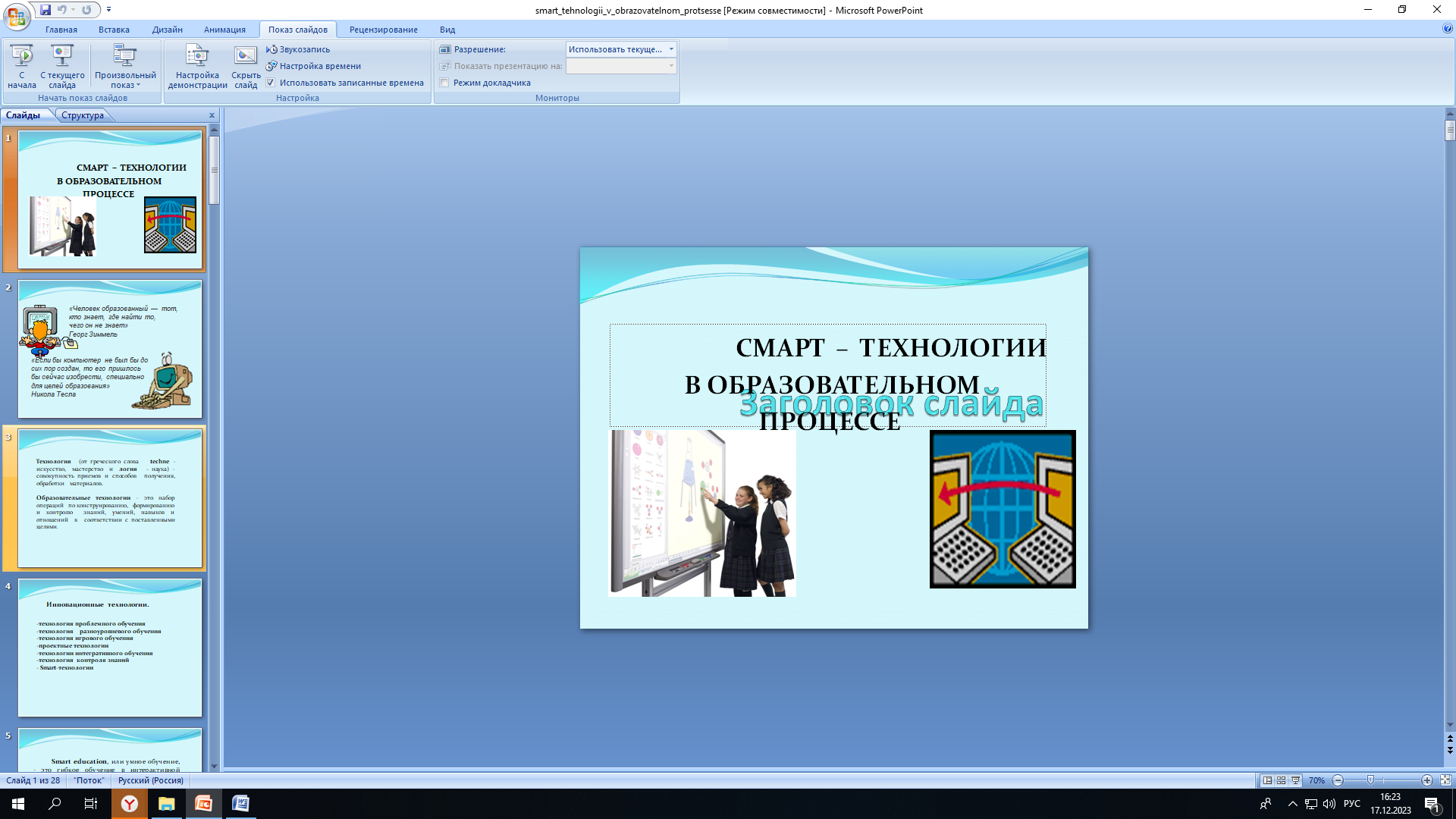Open quick access toolbar customize arrow
Viewport: 1456px width, 819px height.
(109, 10)
